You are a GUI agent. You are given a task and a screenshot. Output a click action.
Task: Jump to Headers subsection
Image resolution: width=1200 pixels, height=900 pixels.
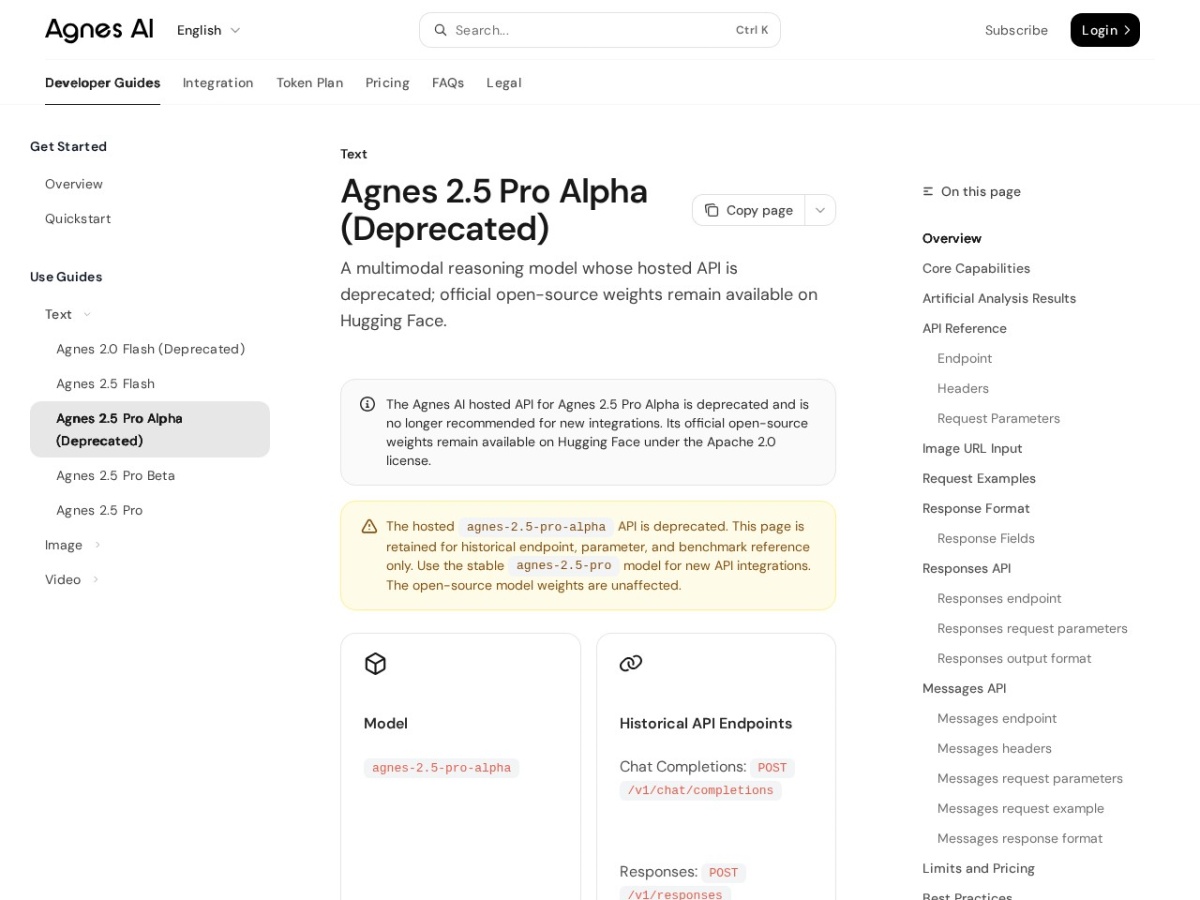[x=963, y=388]
